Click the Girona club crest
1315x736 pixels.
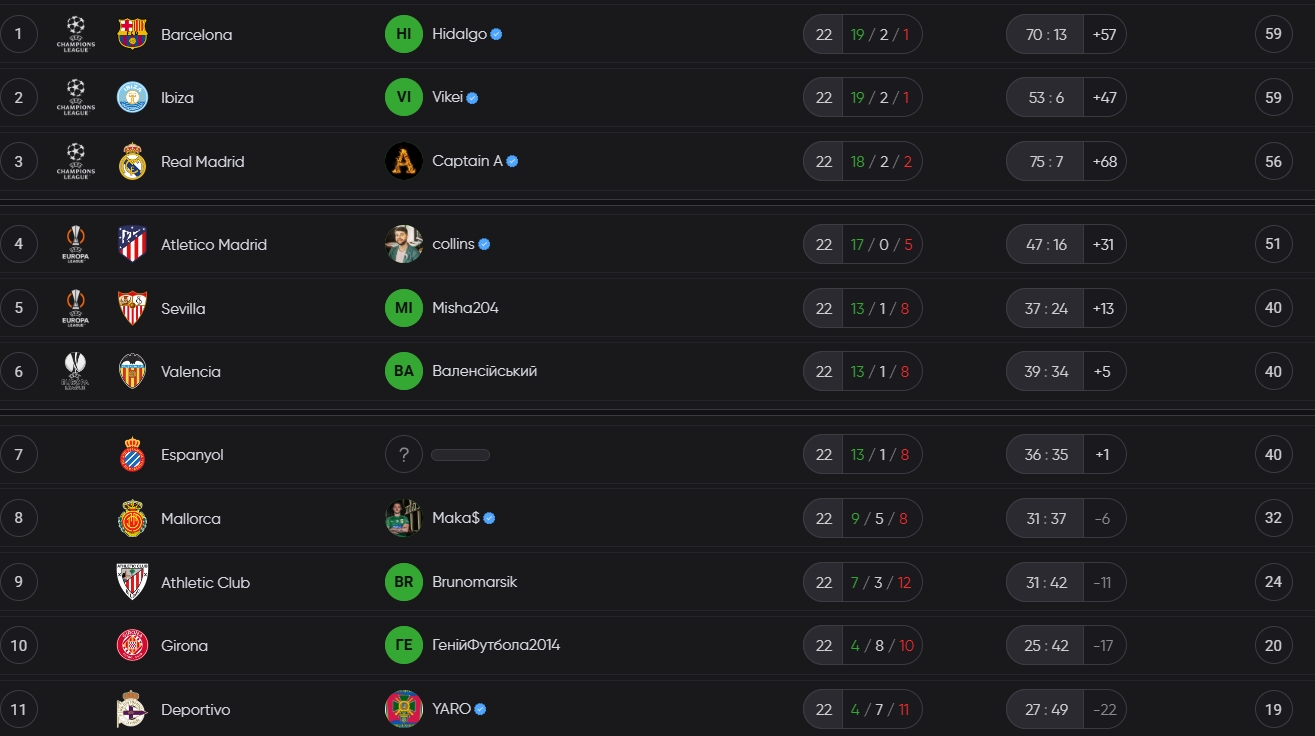[132, 645]
